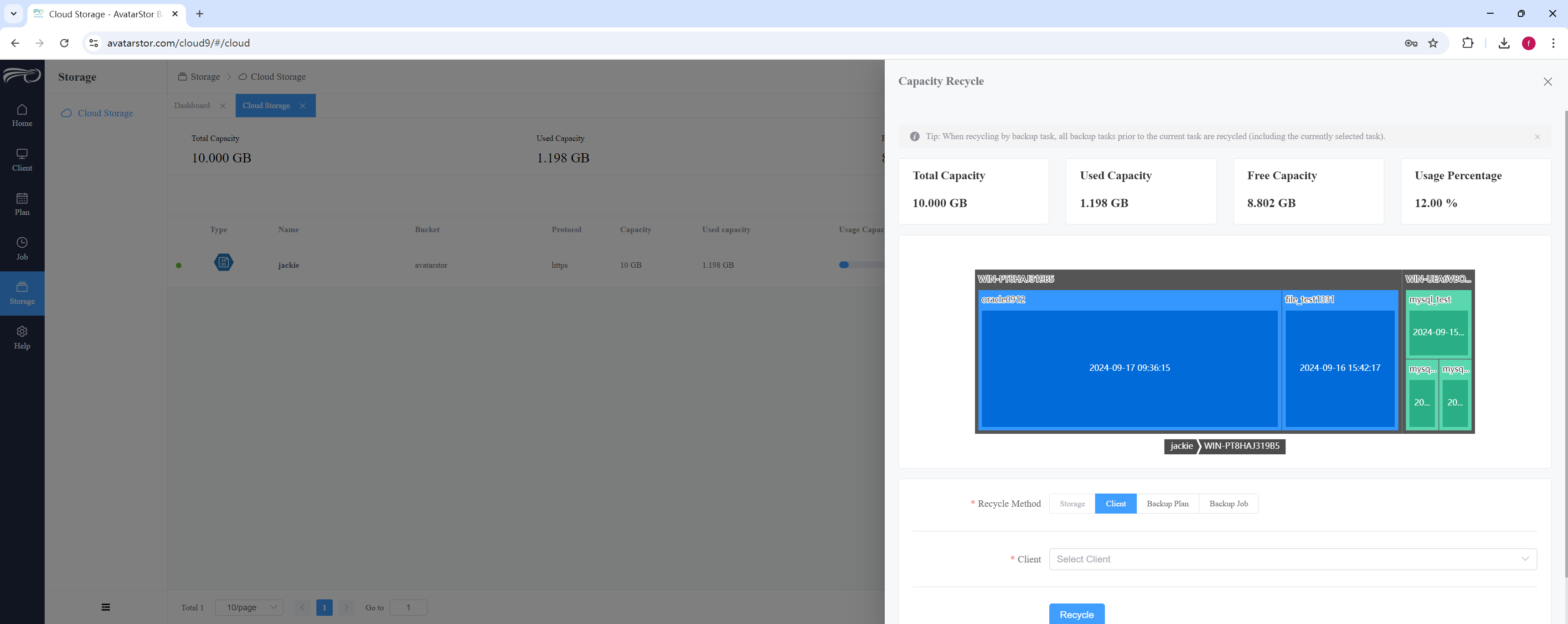Open the Help section in sidebar
The height and width of the screenshot is (624, 1568).
click(22, 338)
